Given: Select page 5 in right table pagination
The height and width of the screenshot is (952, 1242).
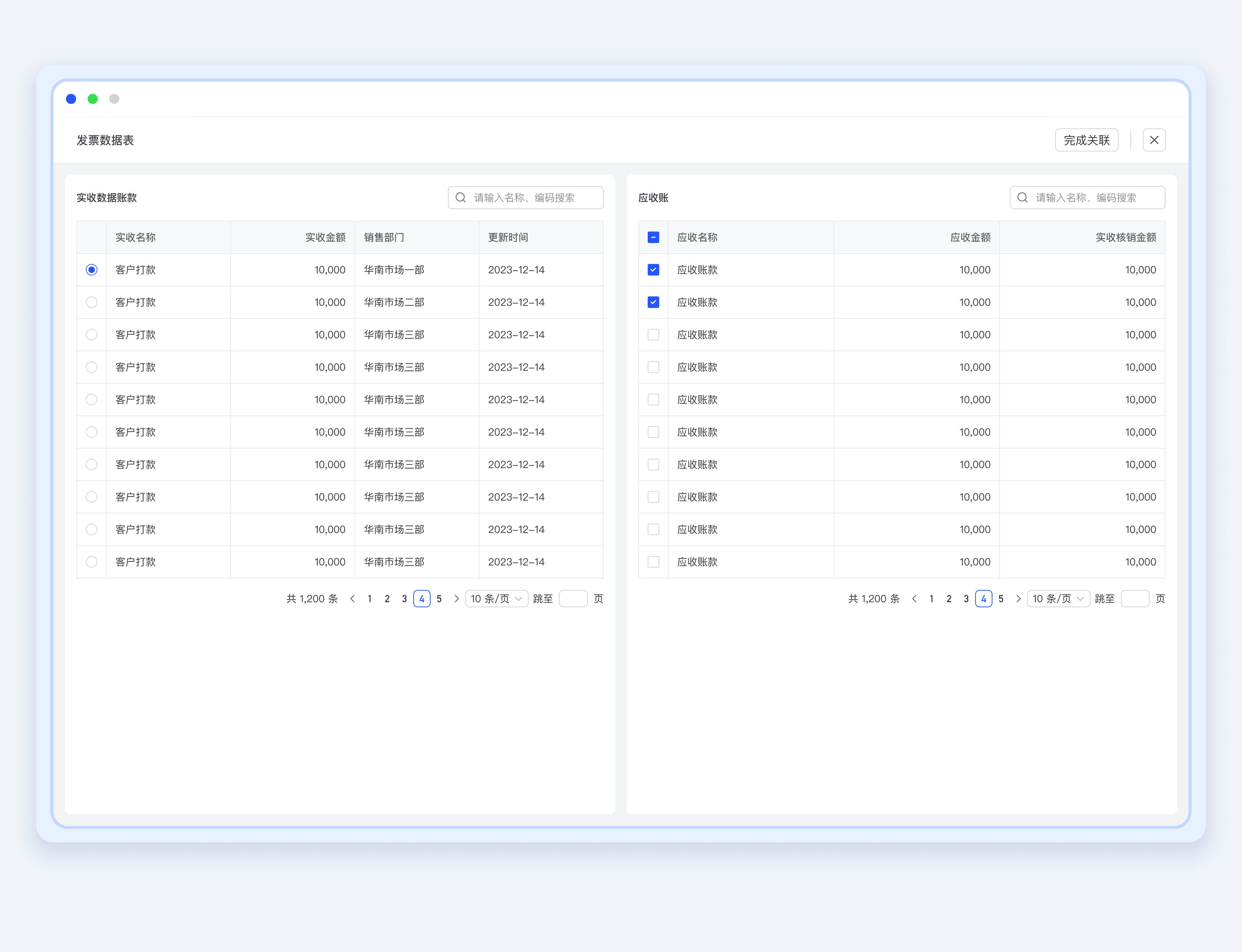Looking at the screenshot, I should 1001,598.
